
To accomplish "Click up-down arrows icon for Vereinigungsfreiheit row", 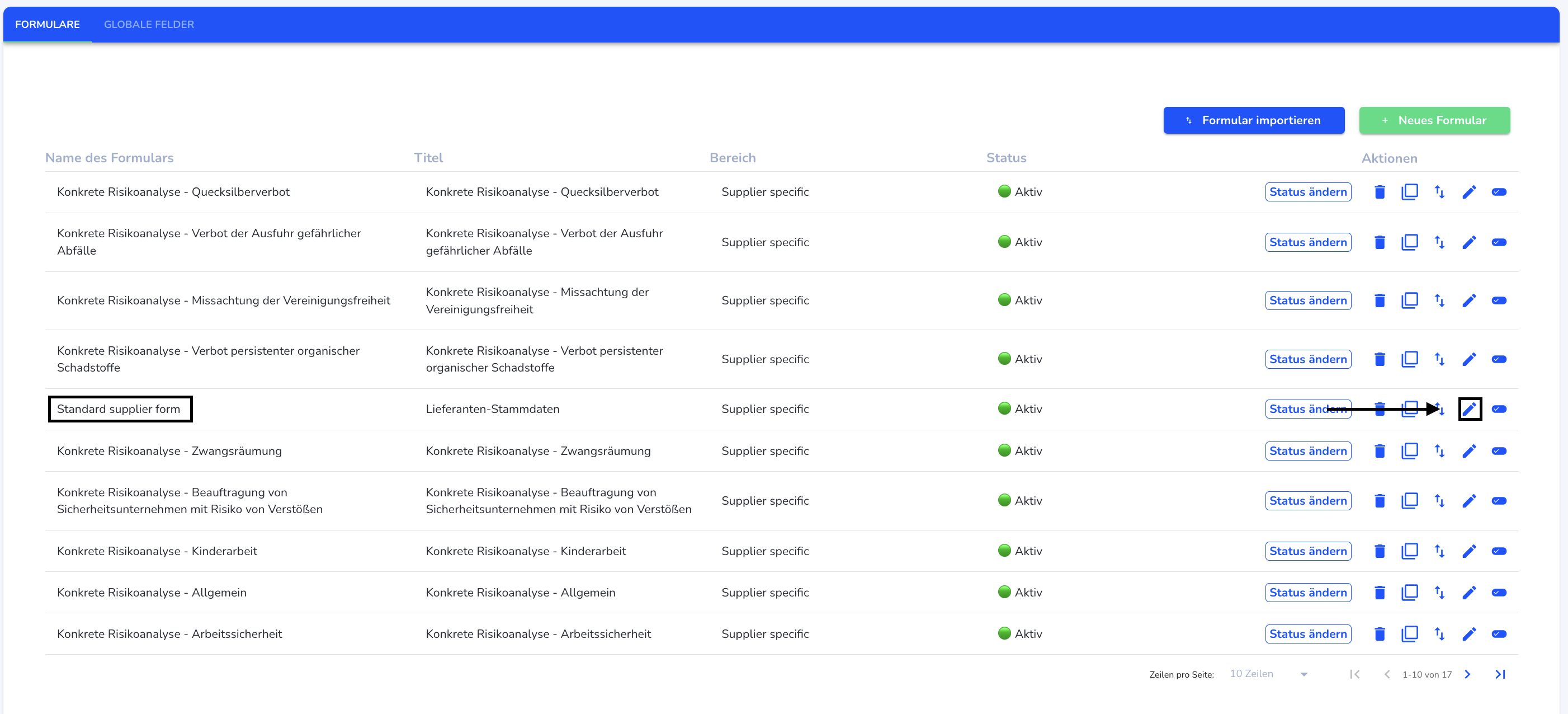I will 1439,300.
